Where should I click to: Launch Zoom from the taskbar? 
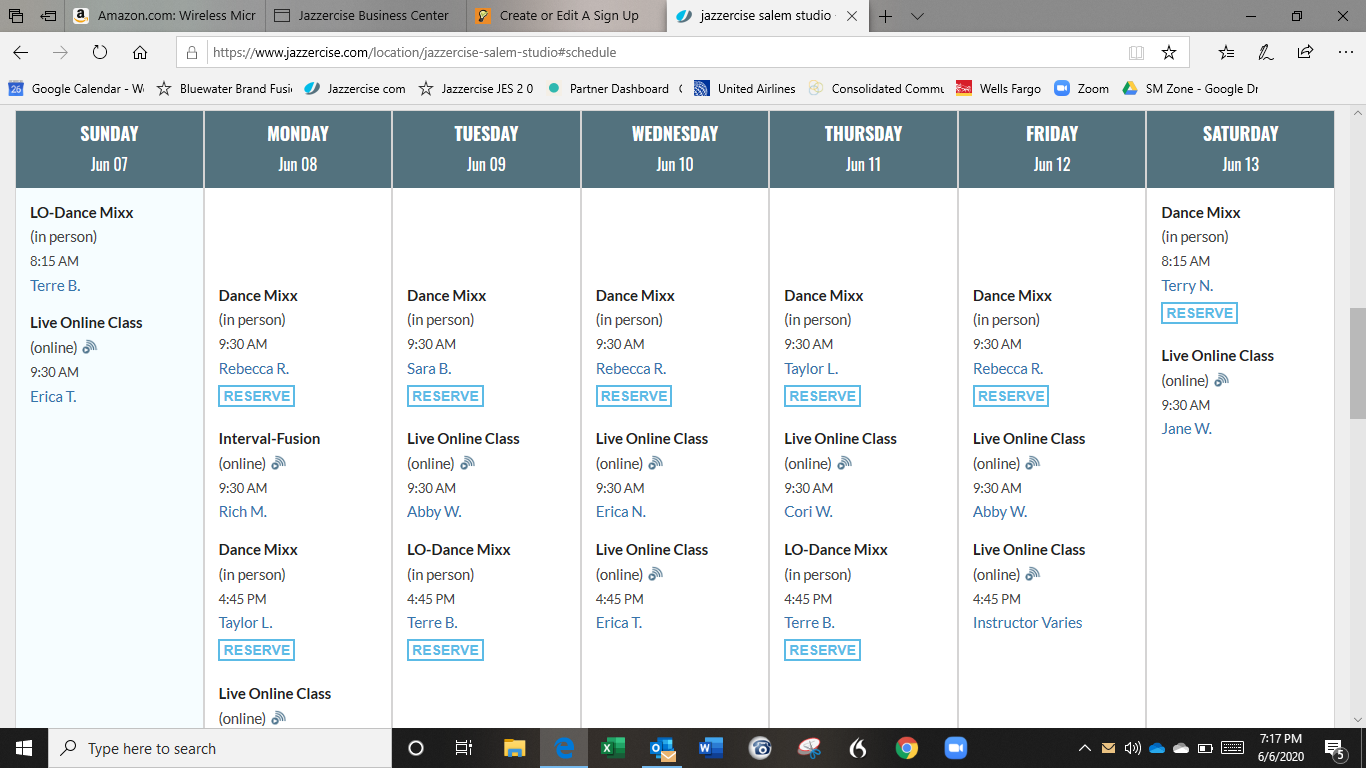tap(955, 748)
